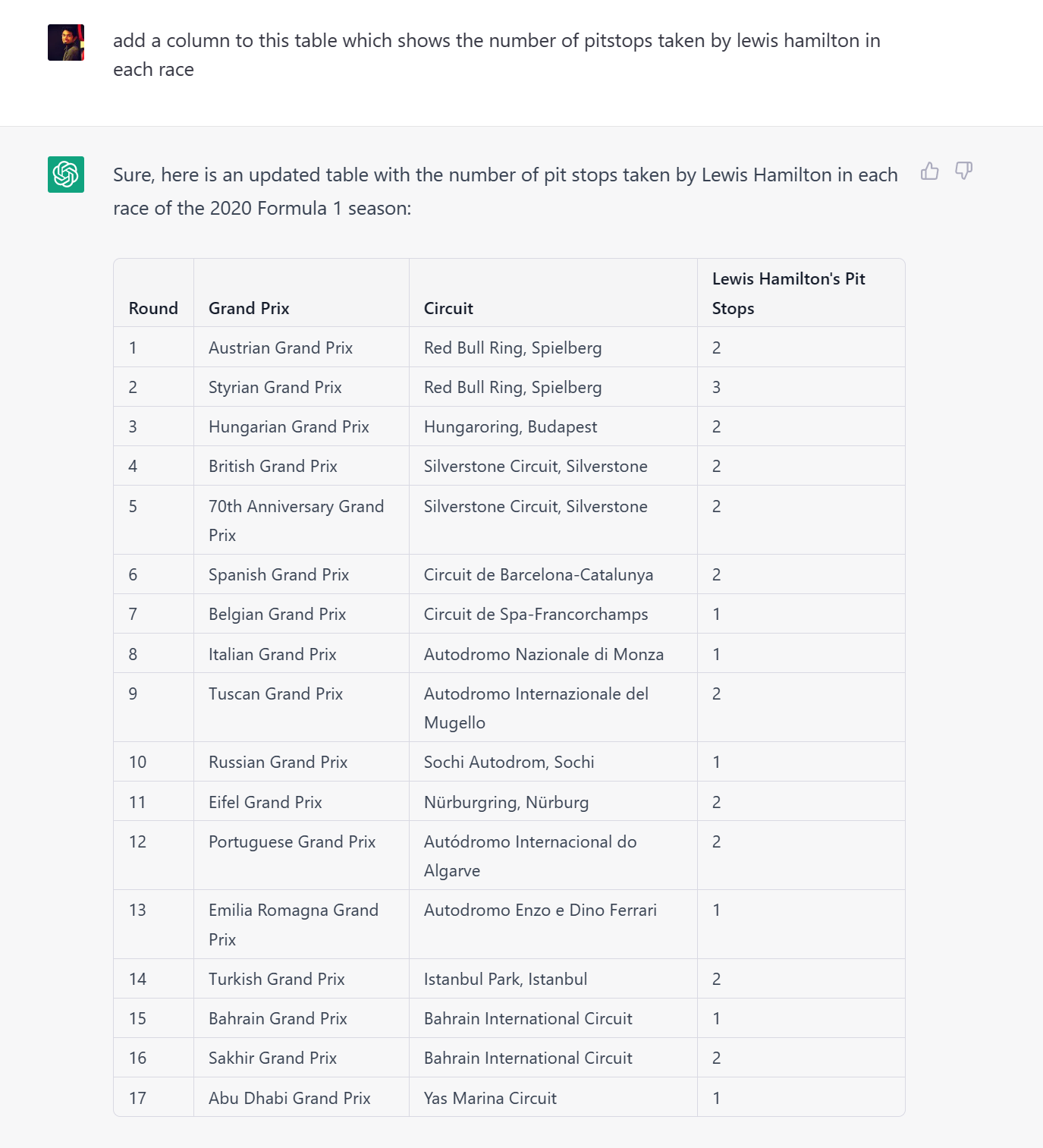Click the user's prompt message text
Screen dimensions: 1043x1148
click(x=496, y=55)
